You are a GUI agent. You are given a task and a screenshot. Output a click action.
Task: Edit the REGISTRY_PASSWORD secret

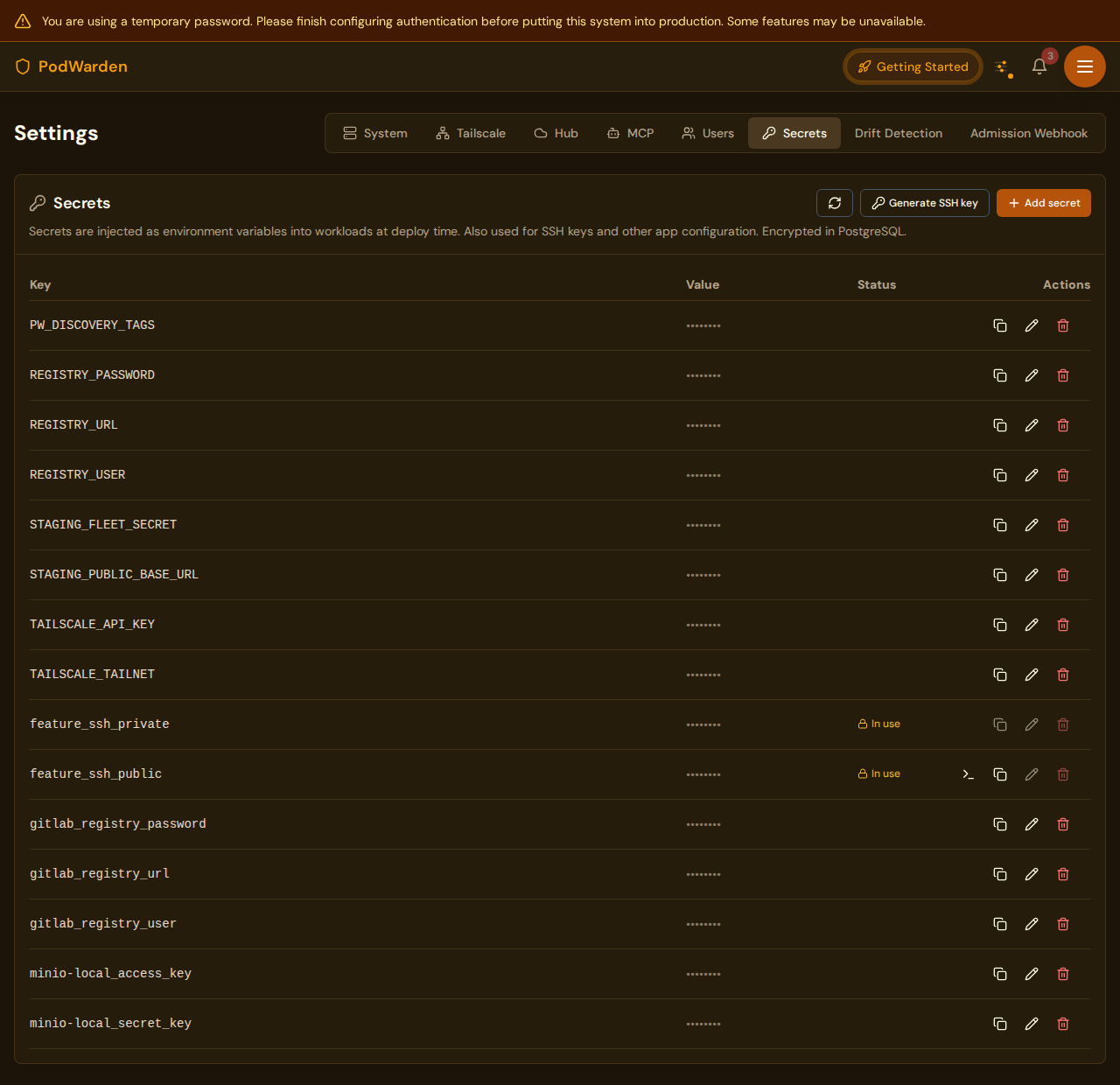click(x=1032, y=374)
